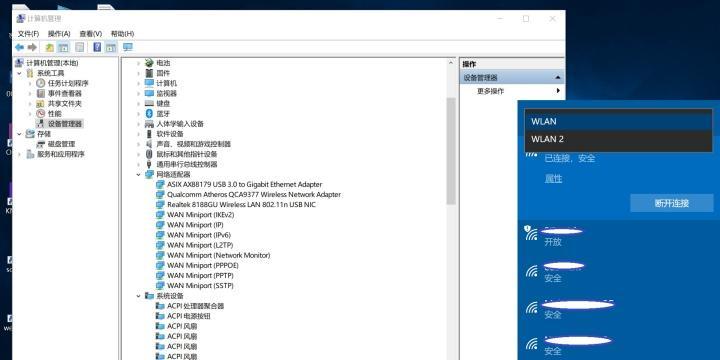Select Realtek 8188GU Wireless LAN adapter
This screenshot has width=720, height=360.
[241, 204]
